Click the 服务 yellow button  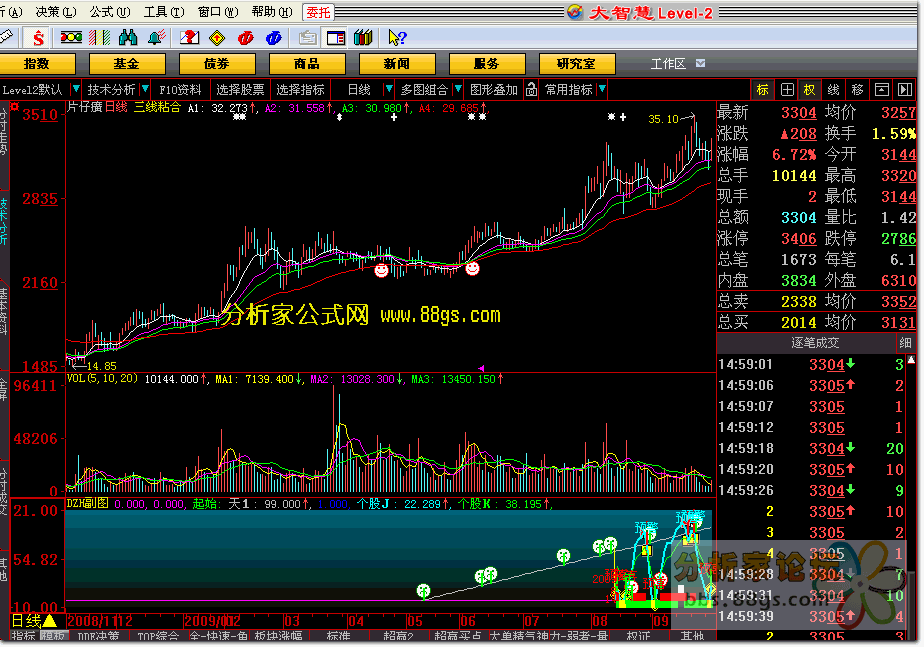coord(487,64)
